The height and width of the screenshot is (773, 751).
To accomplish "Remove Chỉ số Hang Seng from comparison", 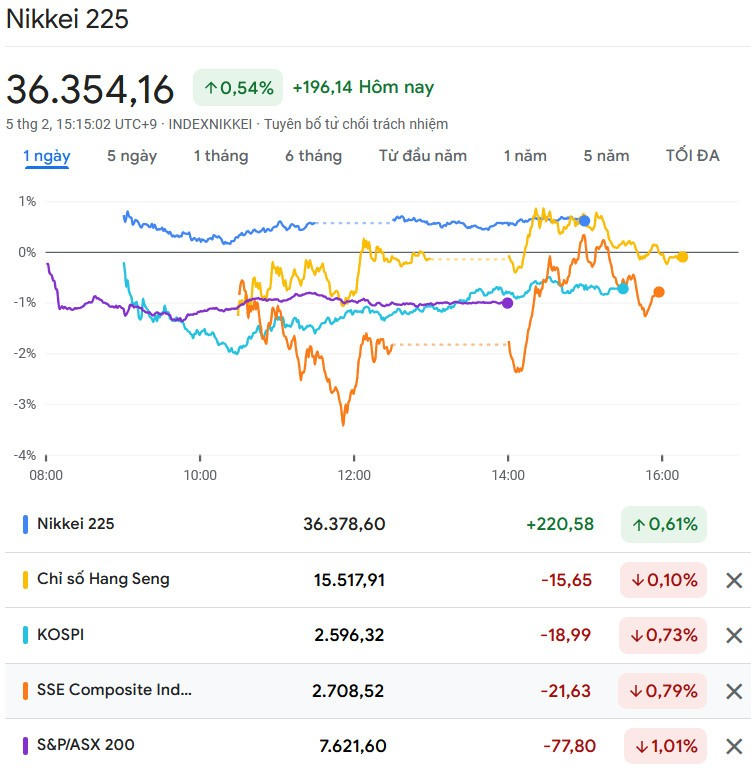I will (734, 580).
